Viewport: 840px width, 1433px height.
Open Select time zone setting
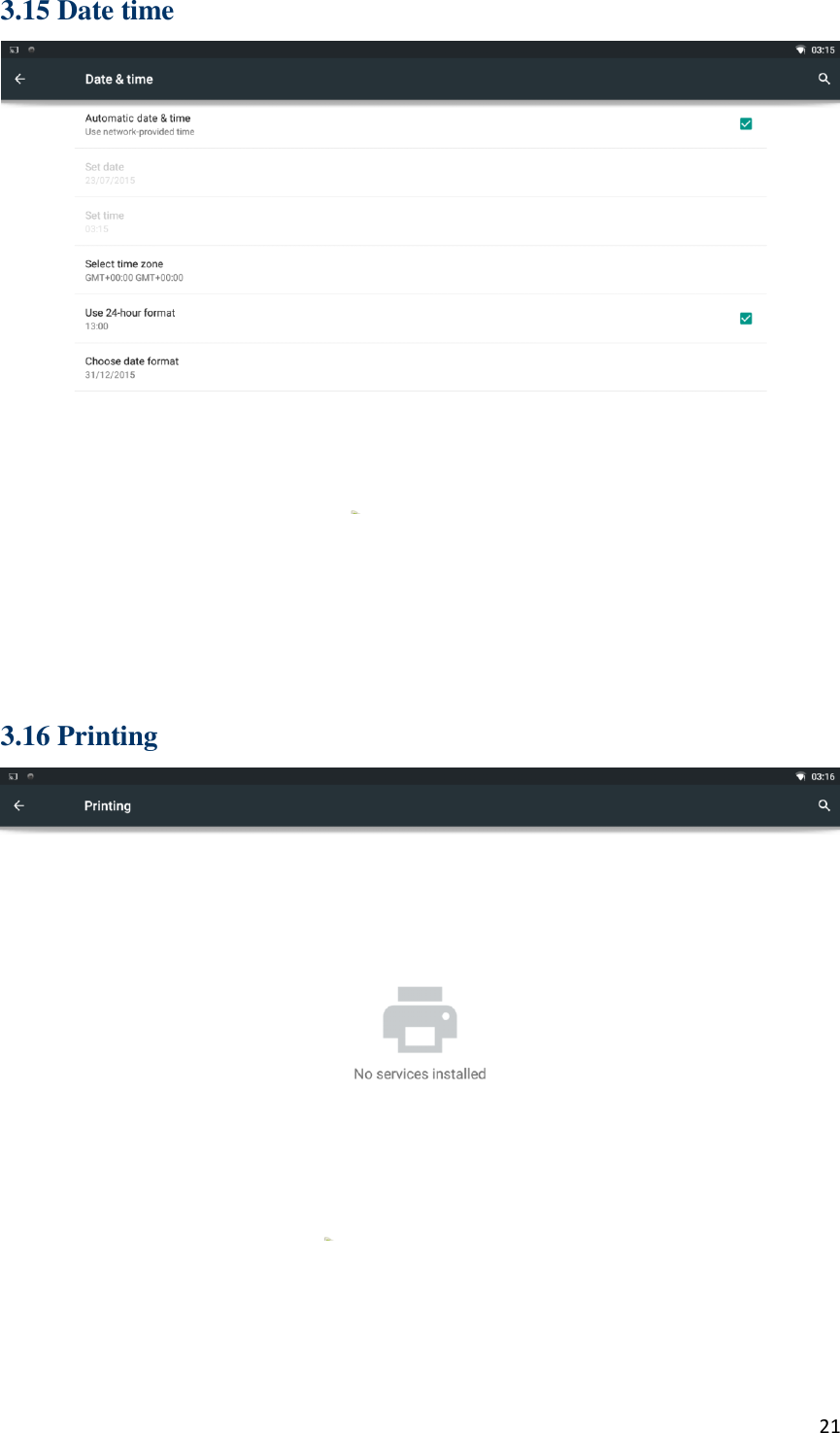[x=420, y=270]
